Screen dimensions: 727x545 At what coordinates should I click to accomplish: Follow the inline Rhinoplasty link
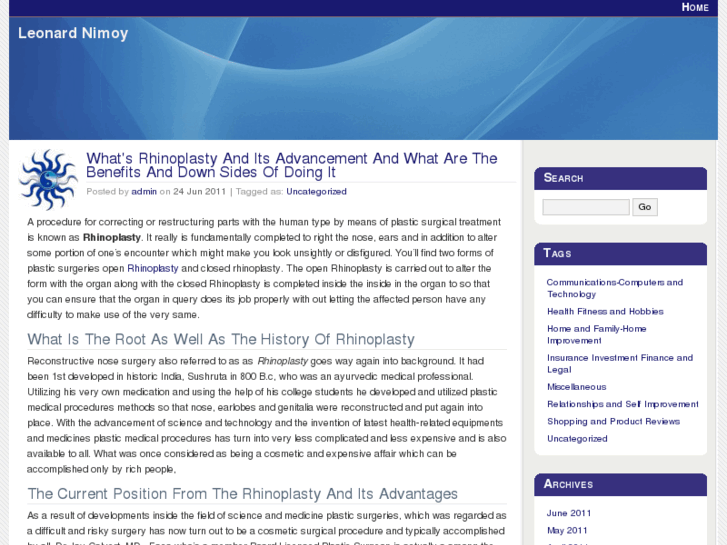[x=153, y=269]
